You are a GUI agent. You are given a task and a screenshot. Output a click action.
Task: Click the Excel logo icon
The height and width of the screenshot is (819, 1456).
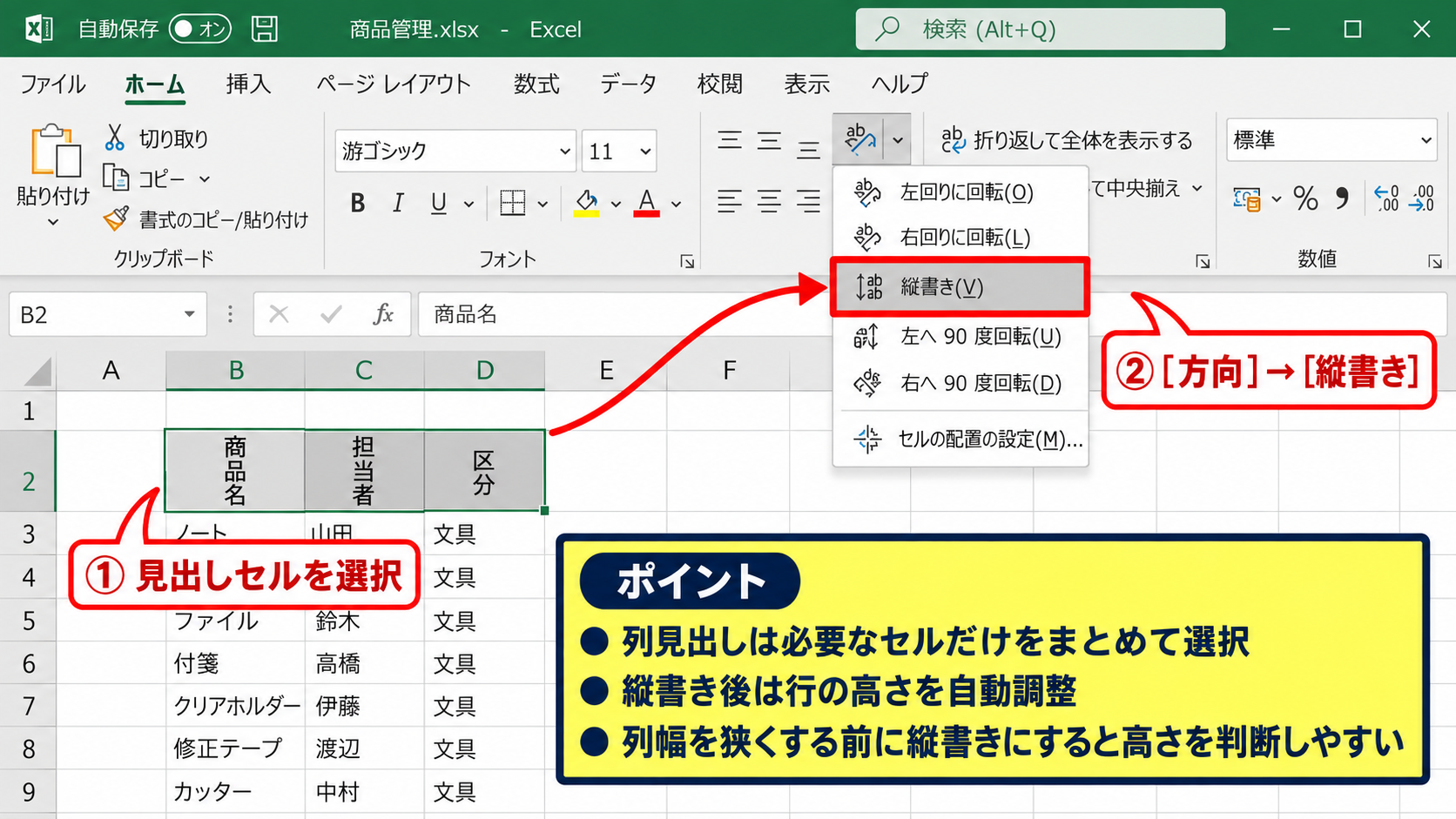(38, 29)
